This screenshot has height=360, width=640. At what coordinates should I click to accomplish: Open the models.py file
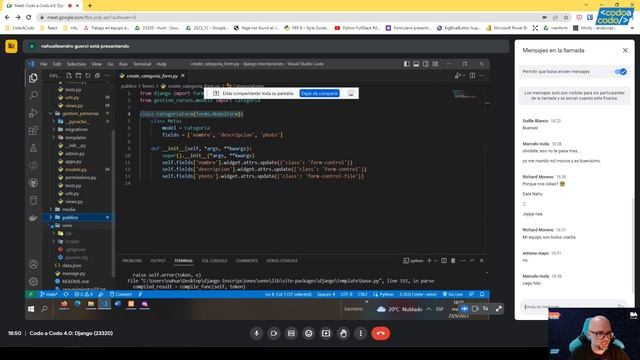pos(76,169)
